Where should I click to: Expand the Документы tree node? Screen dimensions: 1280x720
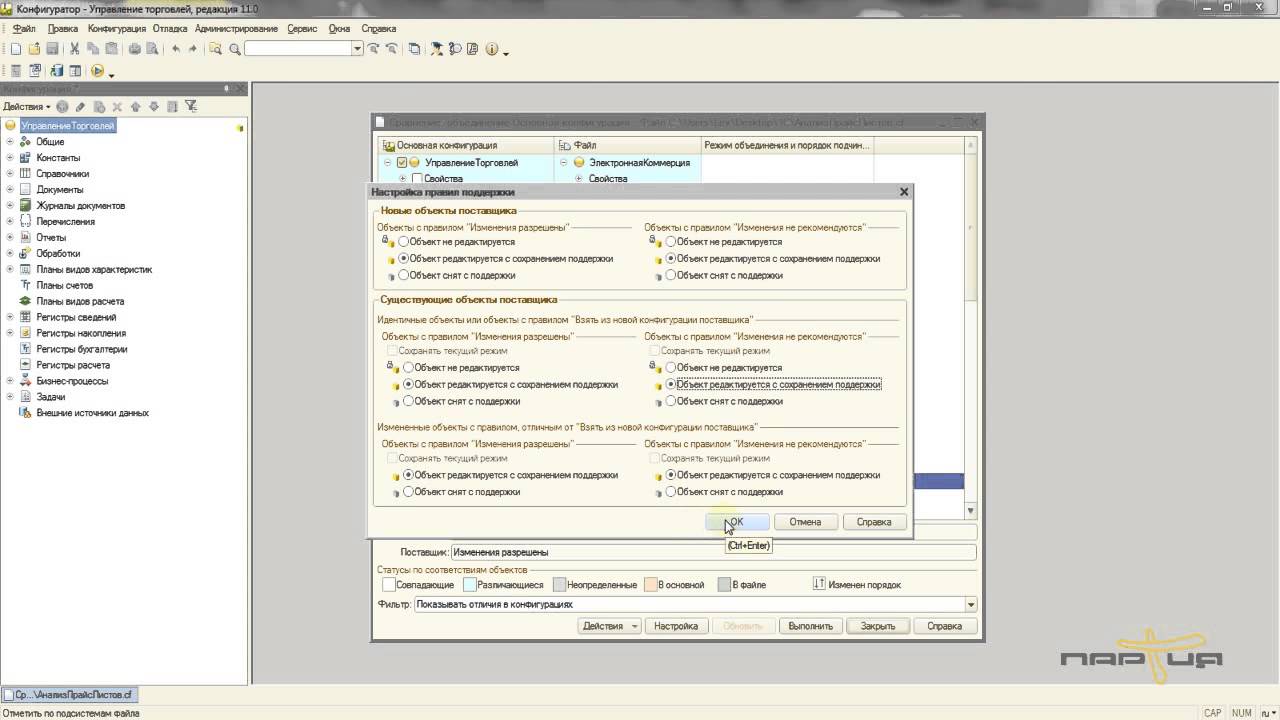pos(10,190)
